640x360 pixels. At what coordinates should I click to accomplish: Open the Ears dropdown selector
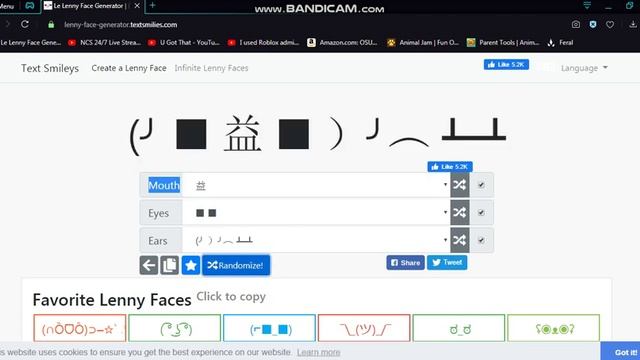pos(316,240)
